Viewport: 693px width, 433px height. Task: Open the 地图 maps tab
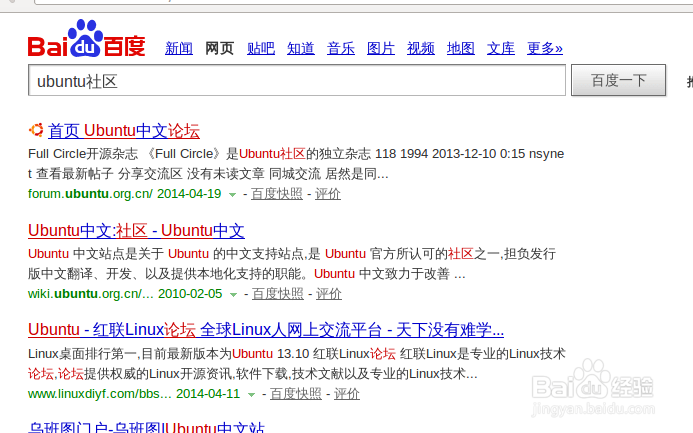461,48
